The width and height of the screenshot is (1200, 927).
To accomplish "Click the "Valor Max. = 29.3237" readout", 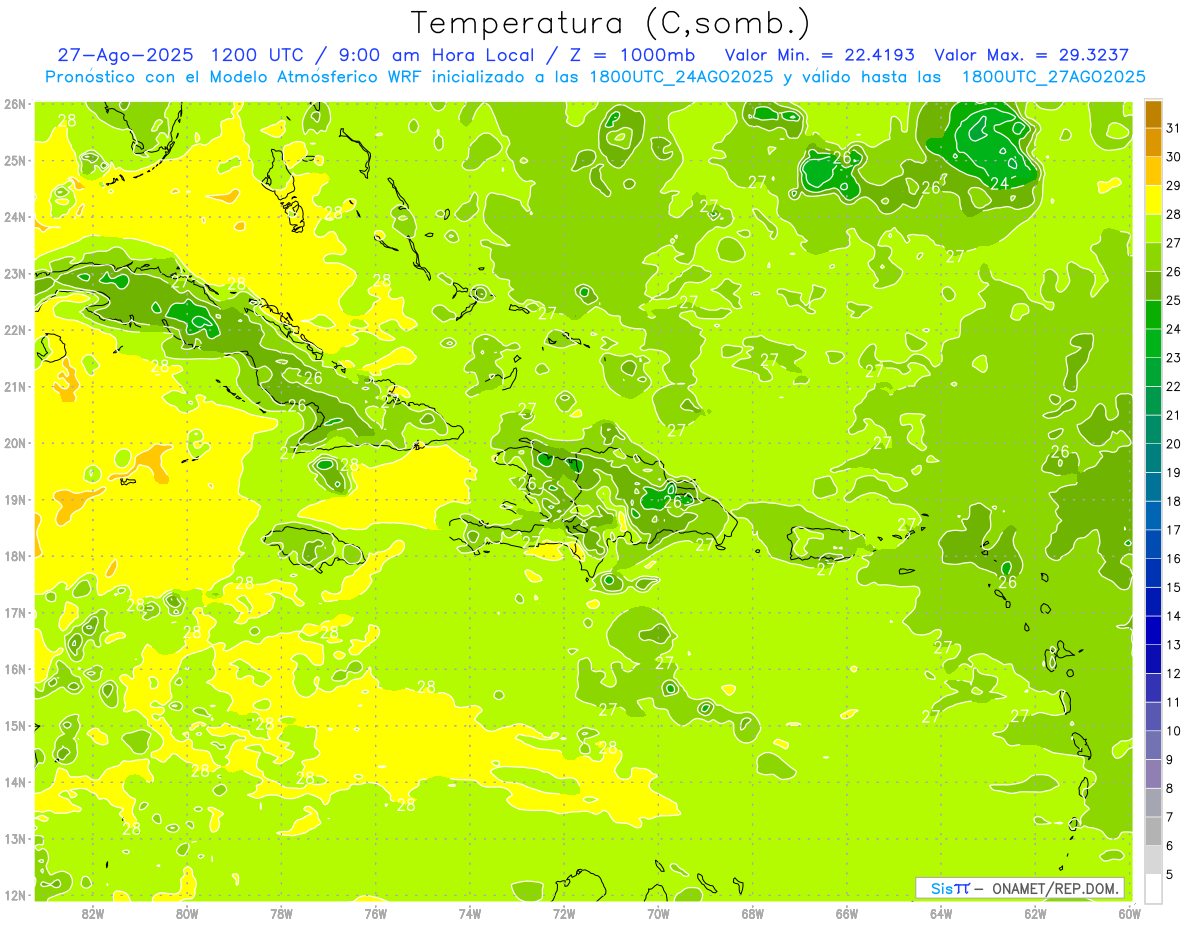I will [x=1033, y=55].
